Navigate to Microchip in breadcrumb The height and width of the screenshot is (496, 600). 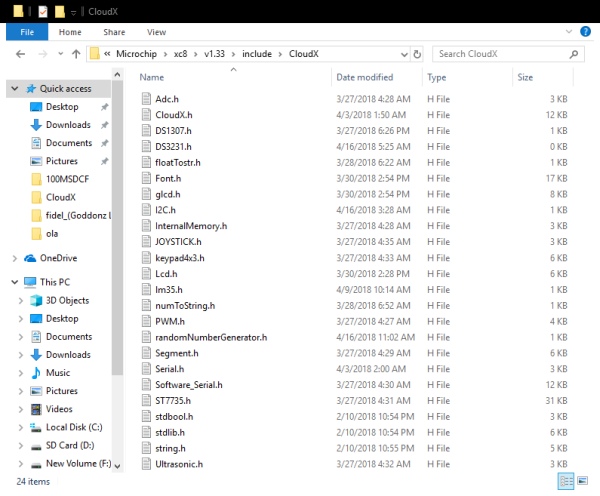click(137, 54)
